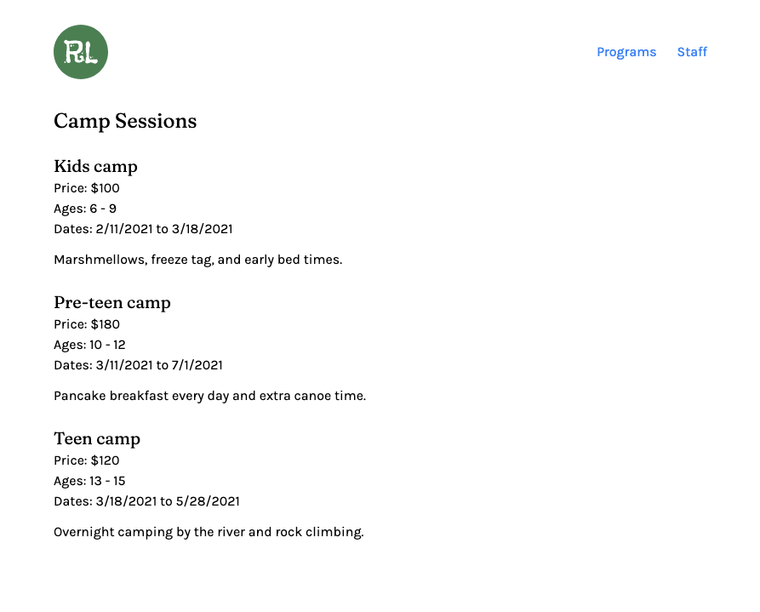Click the Teen camp session title
Viewport: 760px width, 612px height.
pyautogui.click(x=97, y=439)
